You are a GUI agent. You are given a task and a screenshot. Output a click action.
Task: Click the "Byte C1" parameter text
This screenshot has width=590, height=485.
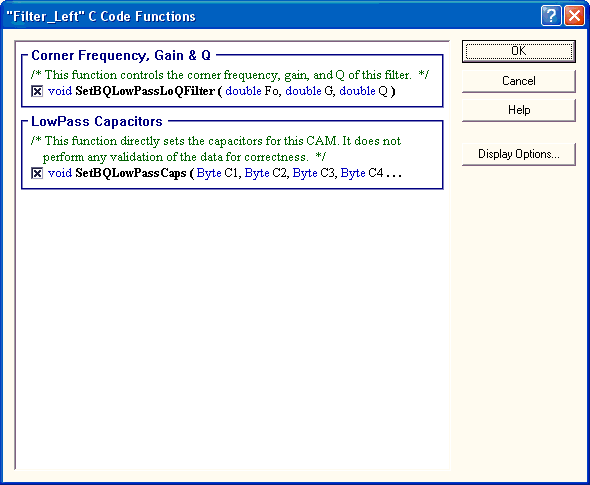217,173
